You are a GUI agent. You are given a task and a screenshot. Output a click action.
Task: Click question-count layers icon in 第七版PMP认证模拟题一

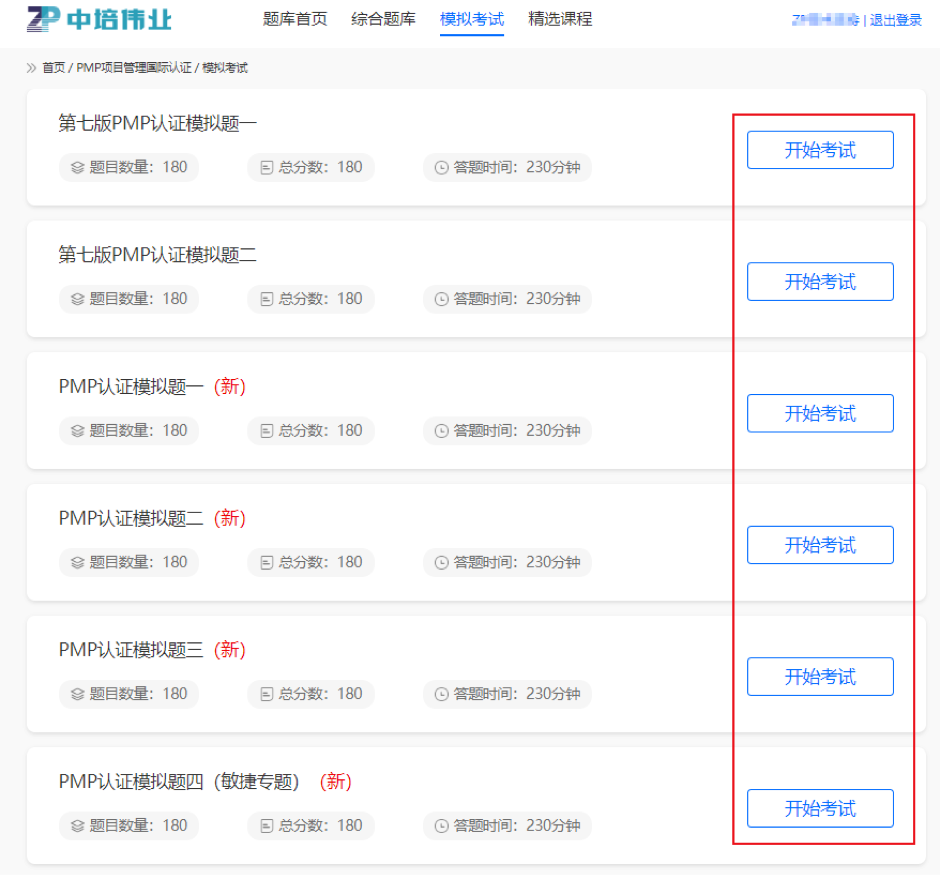(77, 168)
